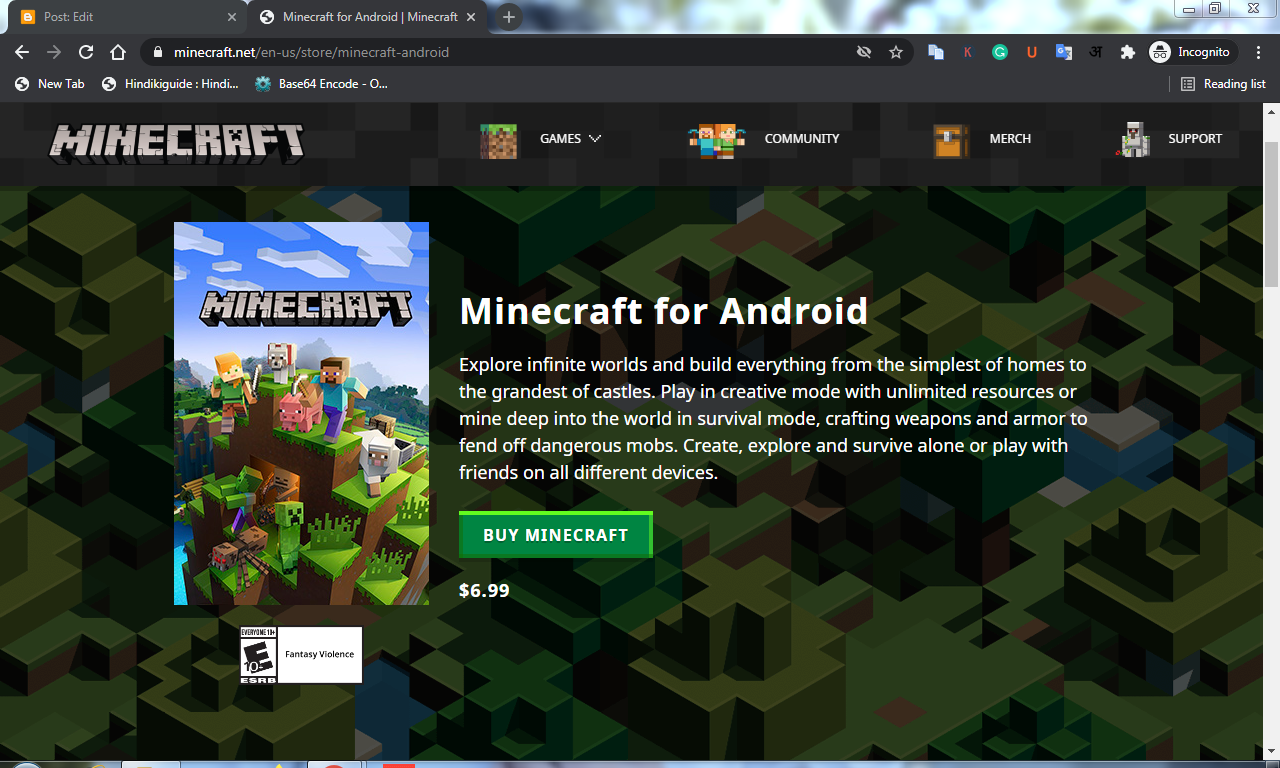Open the New Tab bookmark
This screenshot has height=768, width=1280.
tap(49, 84)
